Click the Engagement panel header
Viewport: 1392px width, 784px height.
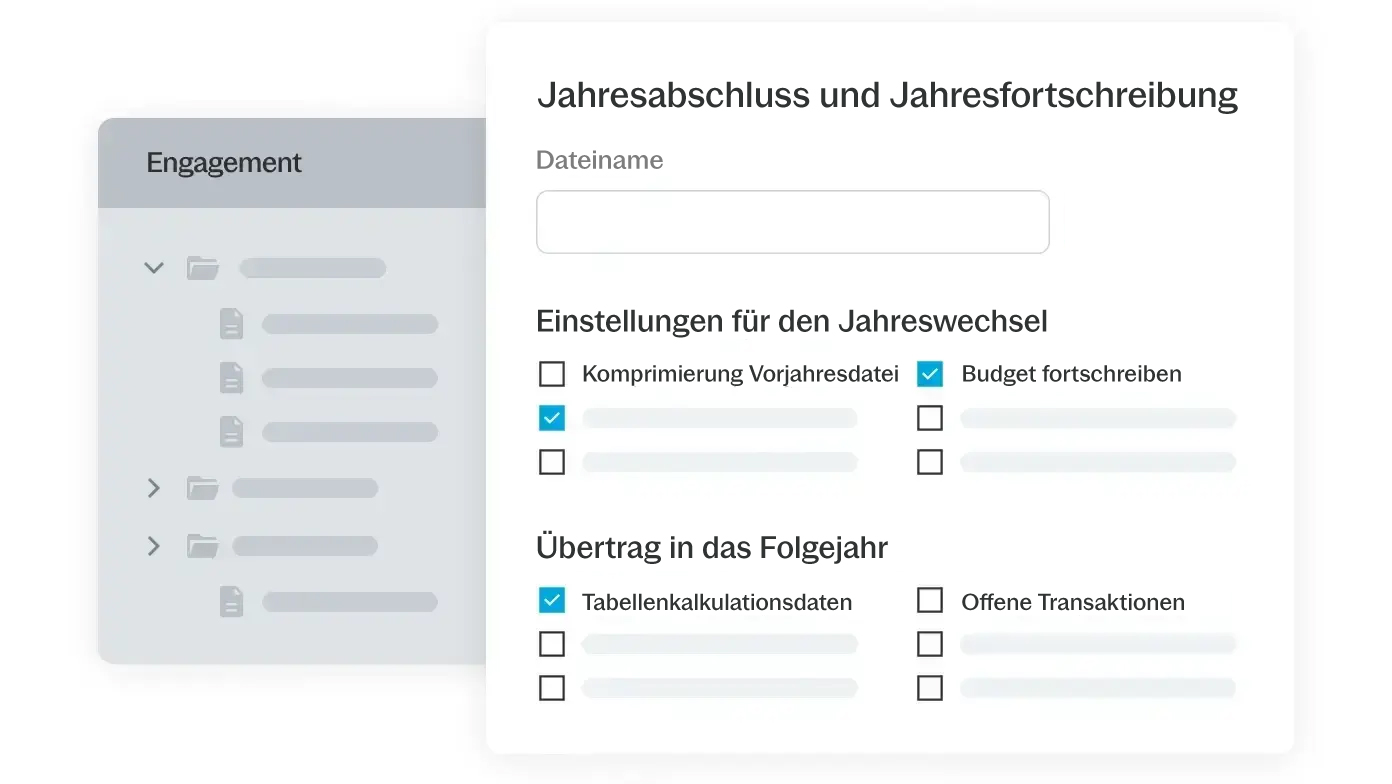224,163
